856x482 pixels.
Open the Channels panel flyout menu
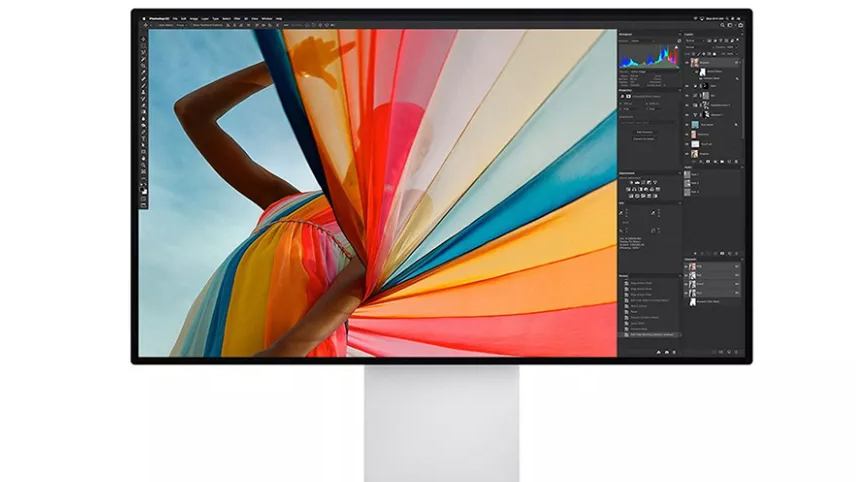(742, 259)
